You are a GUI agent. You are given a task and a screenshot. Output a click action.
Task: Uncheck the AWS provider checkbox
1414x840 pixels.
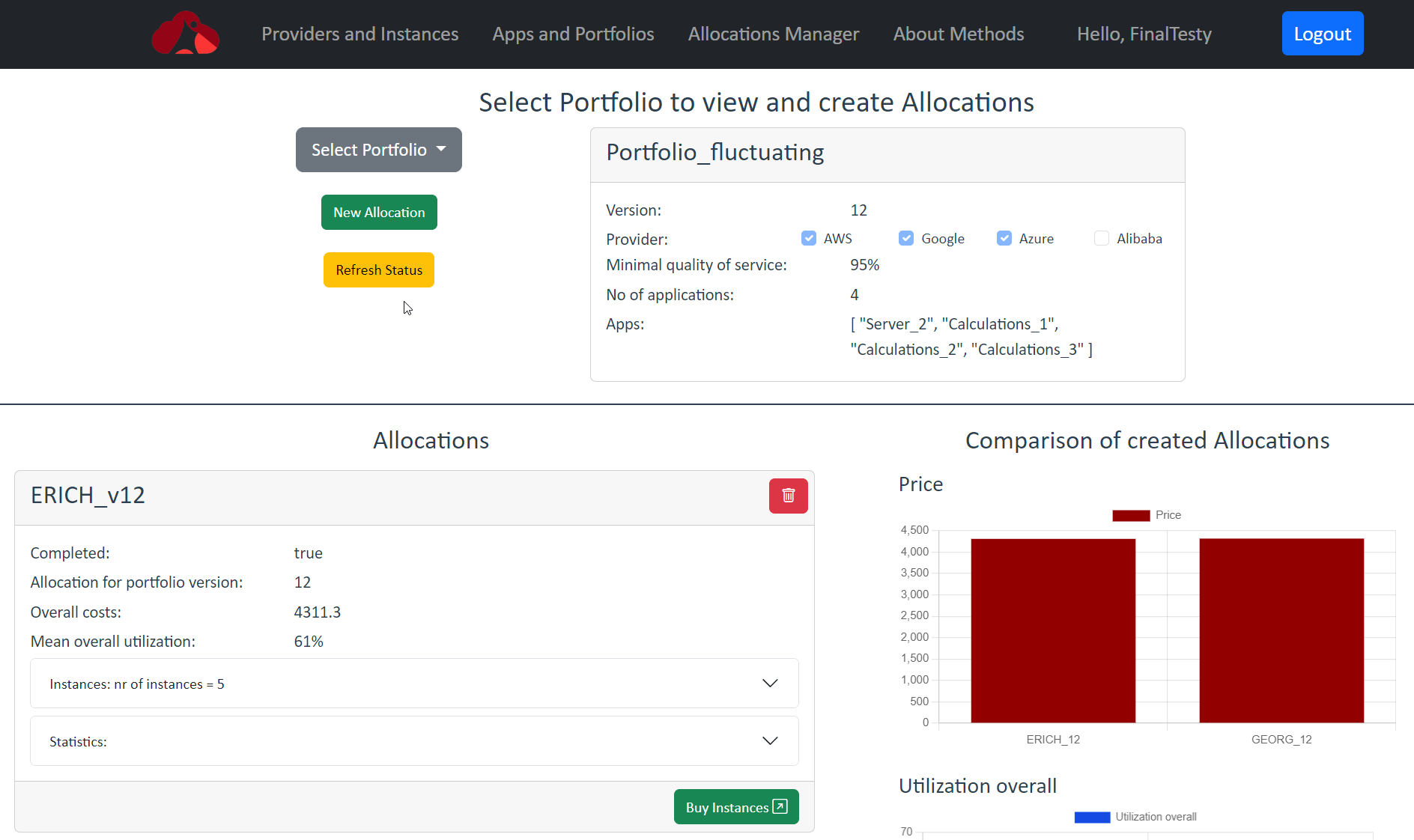[x=809, y=238]
